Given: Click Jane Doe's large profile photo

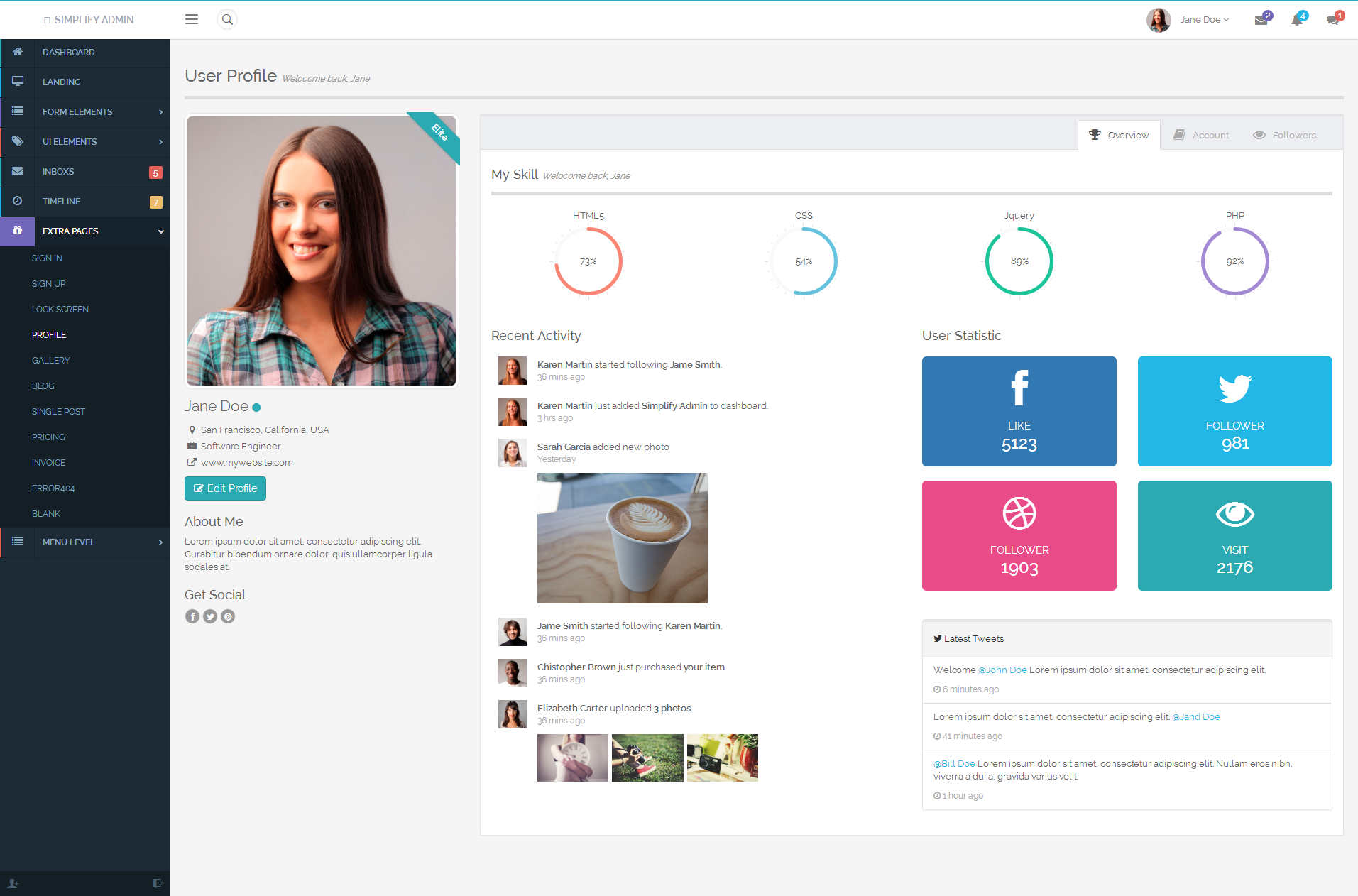Looking at the screenshot, I should coord(322,251).
